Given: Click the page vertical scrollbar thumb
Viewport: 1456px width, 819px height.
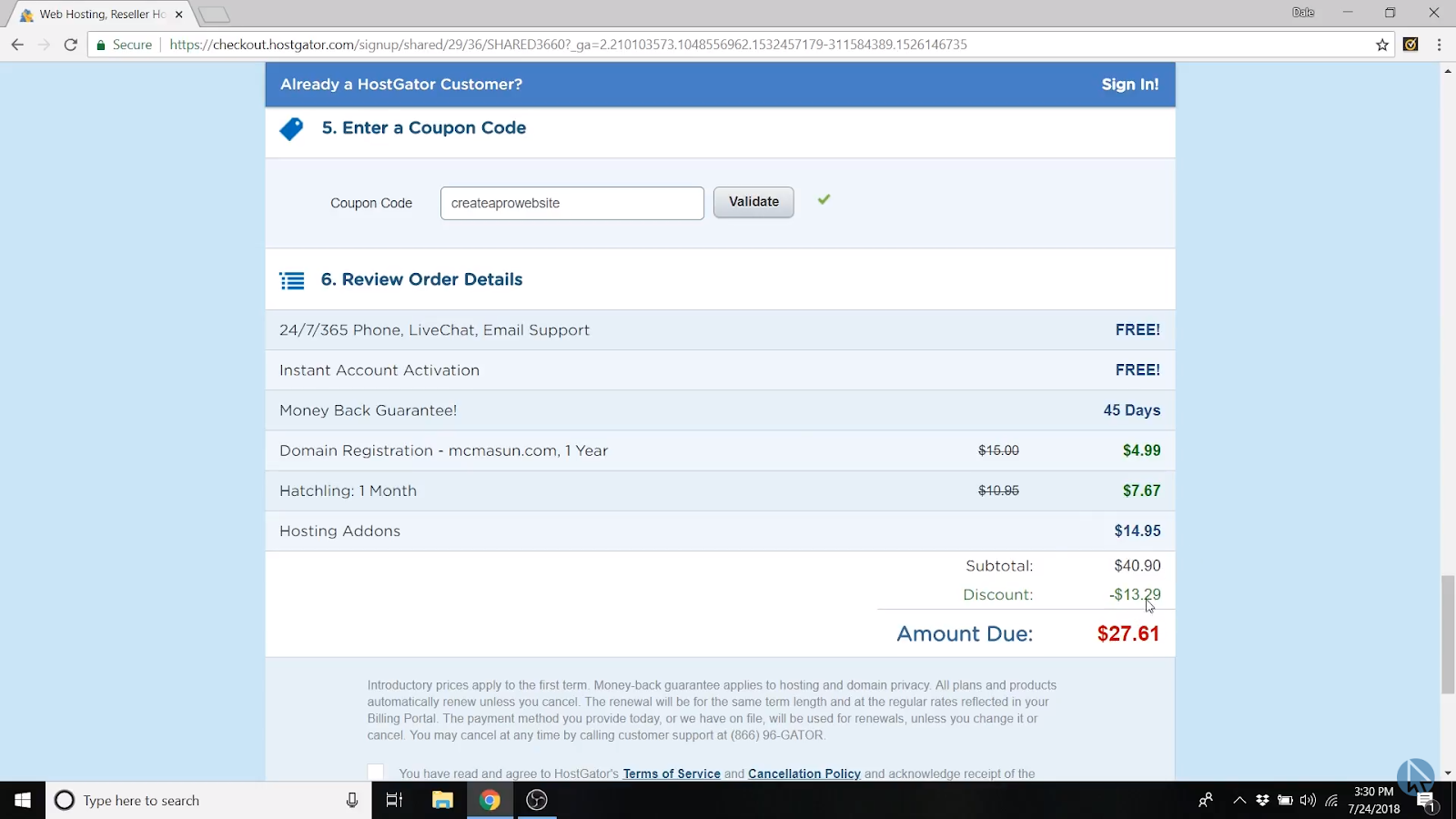Looking at the screenshot, I should click(1447, 634).
